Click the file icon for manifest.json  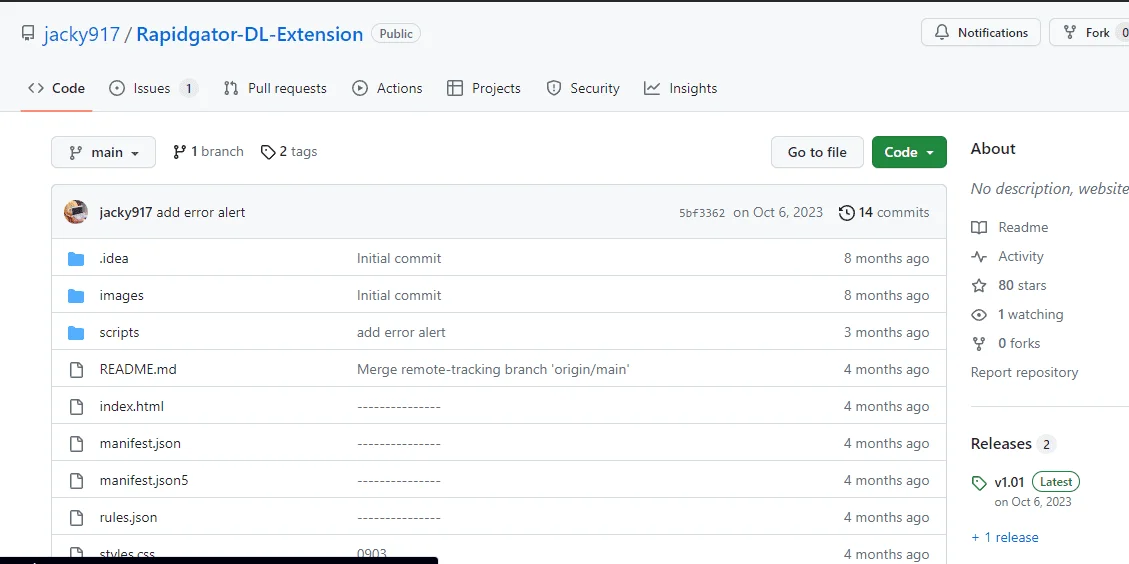pos(76,444)
